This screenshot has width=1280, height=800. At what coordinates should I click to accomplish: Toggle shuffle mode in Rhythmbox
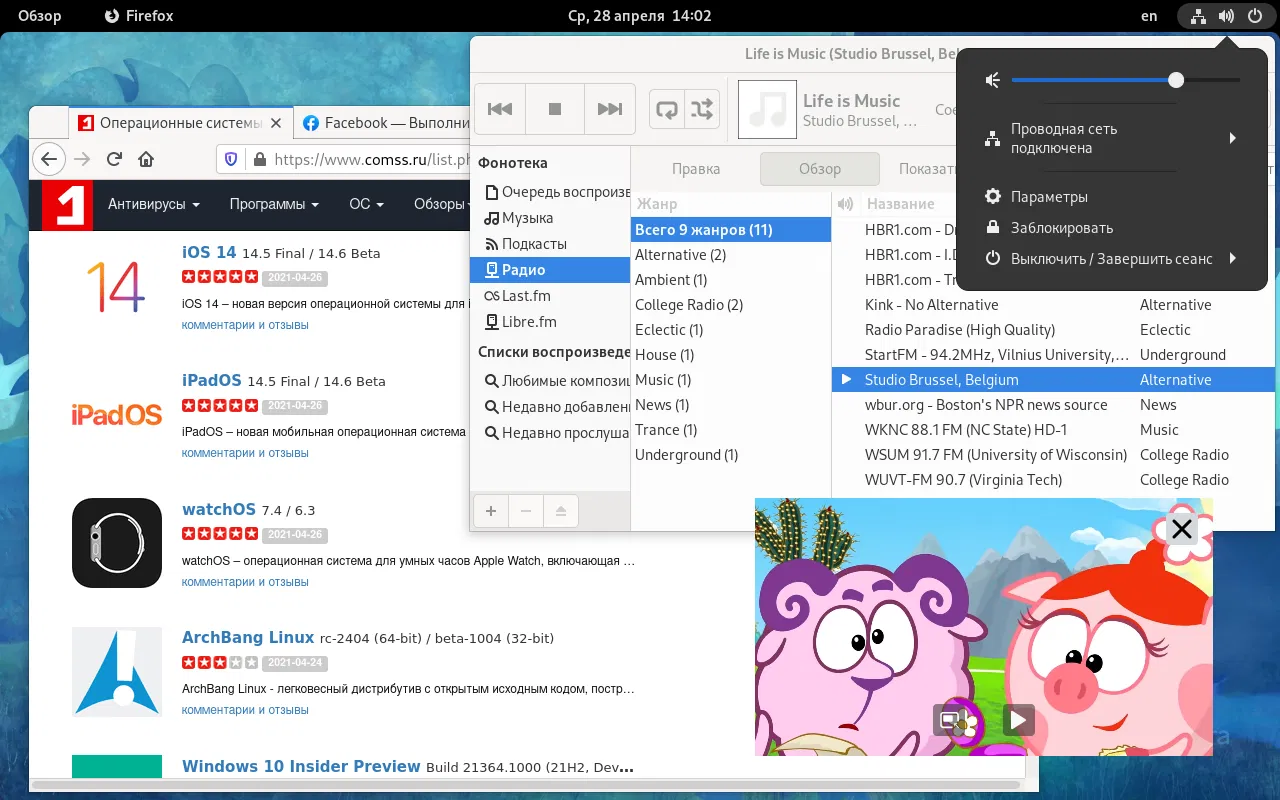[x=702, y=109]
